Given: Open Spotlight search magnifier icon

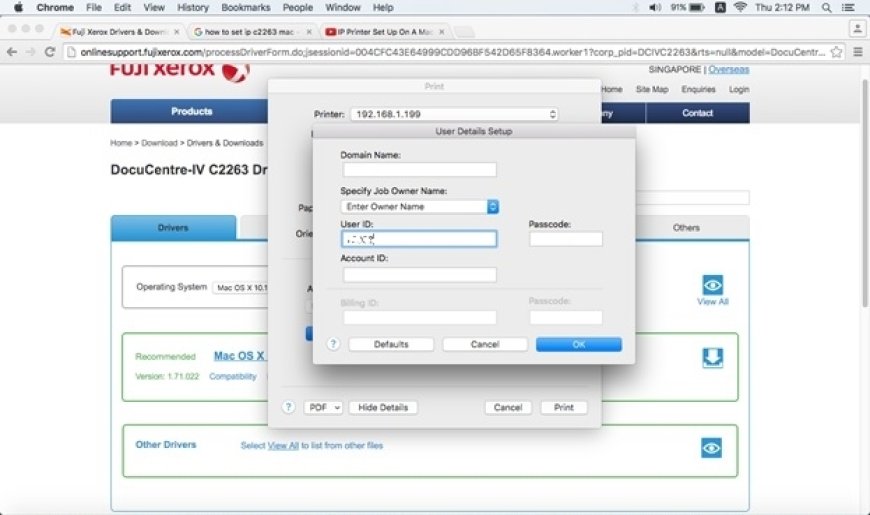Looking at the screenshot, I should click(x=826, y=8).
